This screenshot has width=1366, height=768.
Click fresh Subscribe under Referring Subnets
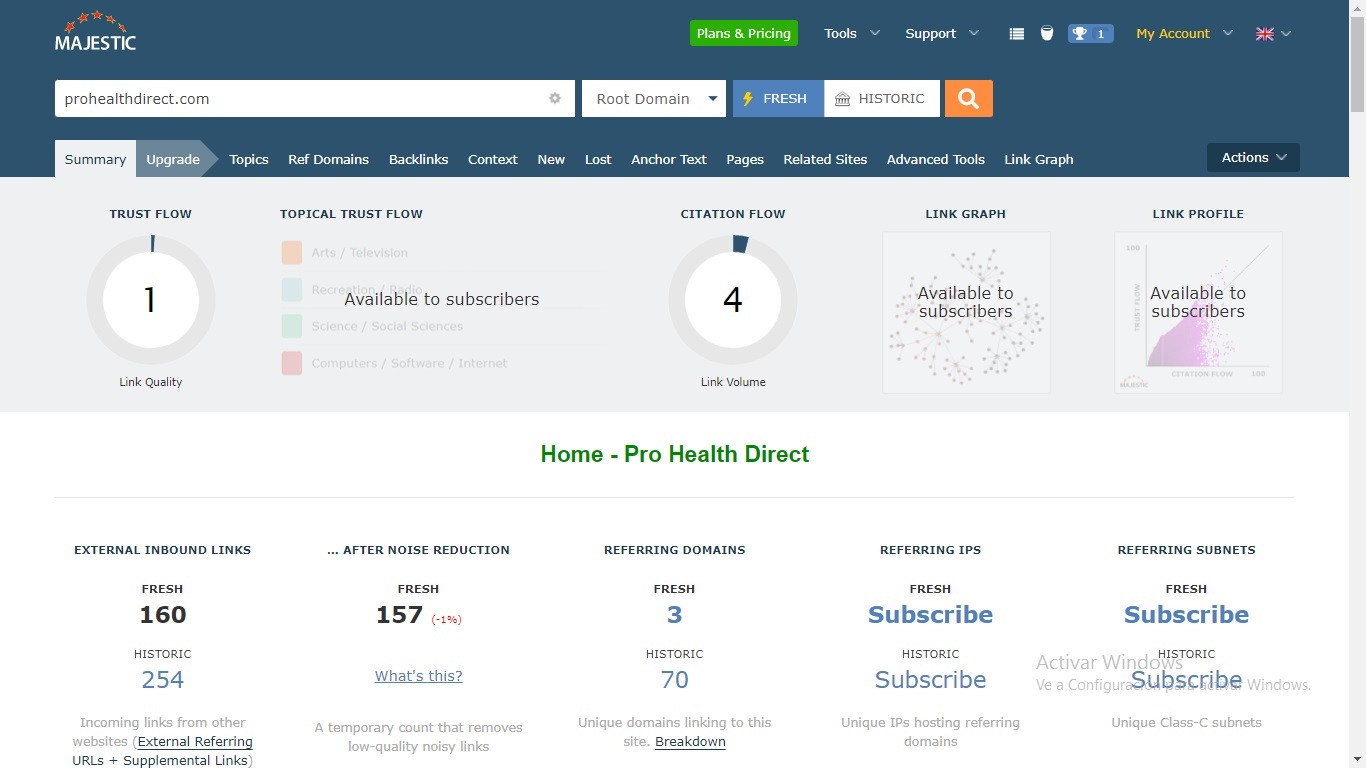1187,615
